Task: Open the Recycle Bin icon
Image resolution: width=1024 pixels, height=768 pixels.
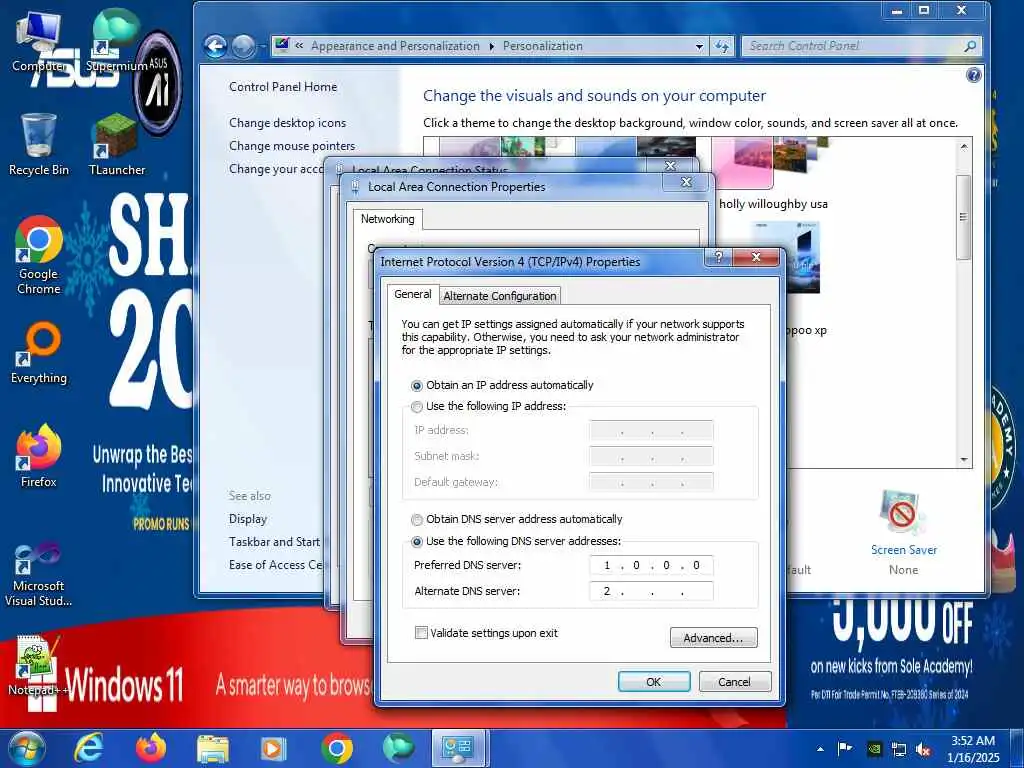Action: click(x=39, y=144)
